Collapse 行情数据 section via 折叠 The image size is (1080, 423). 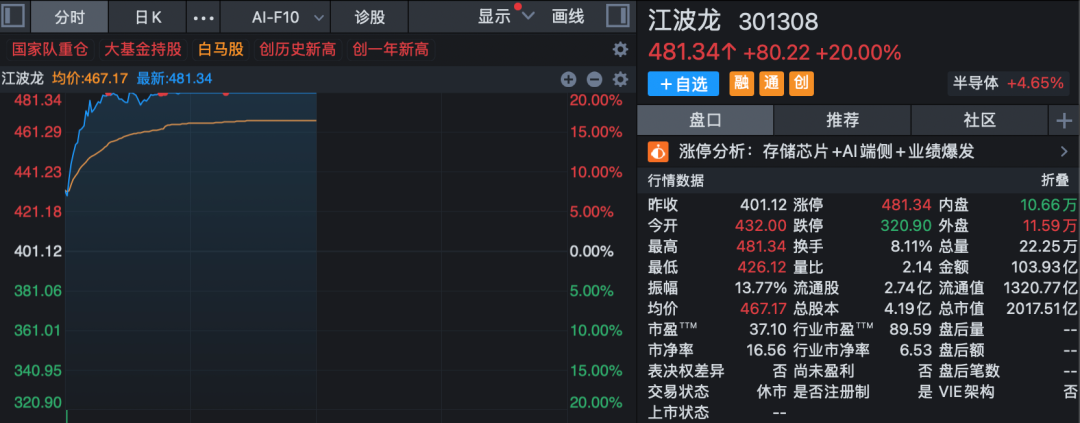click(x=1055, y=181)
